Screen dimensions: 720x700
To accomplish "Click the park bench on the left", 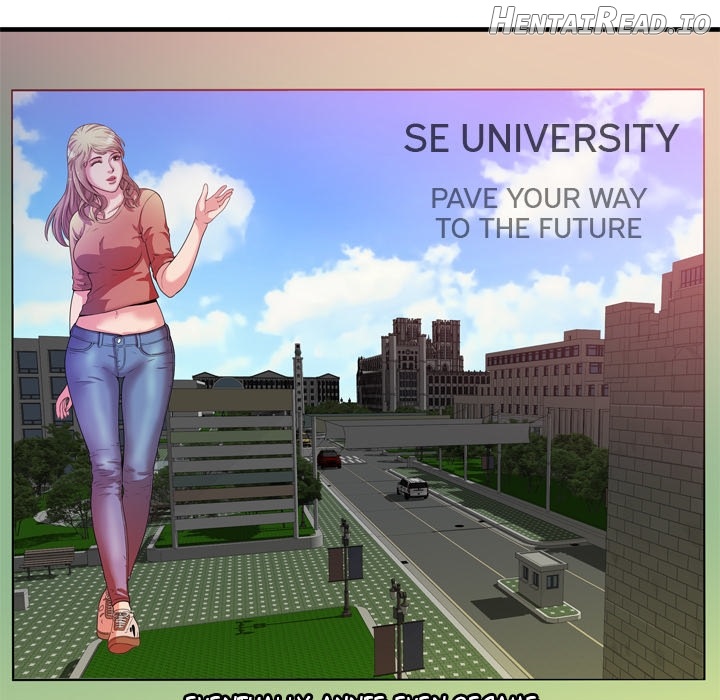I will (x=48, y=560).
